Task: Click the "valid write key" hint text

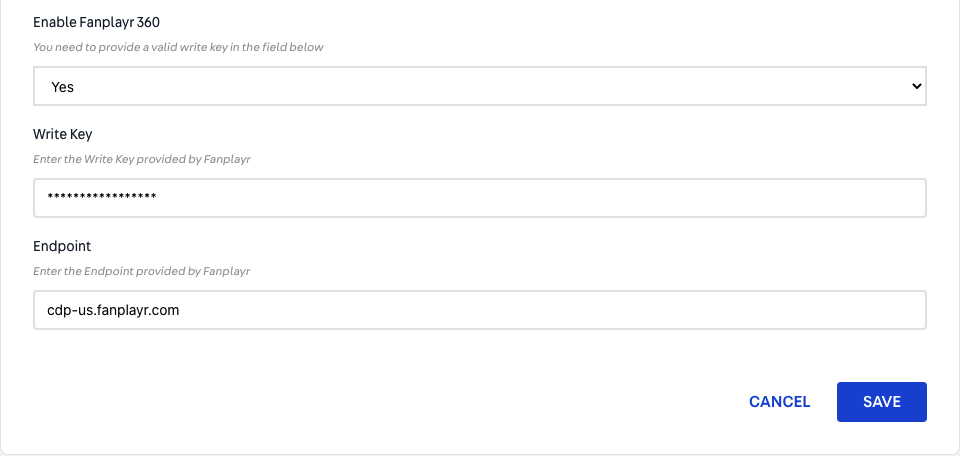Action: tap(185, 47)
